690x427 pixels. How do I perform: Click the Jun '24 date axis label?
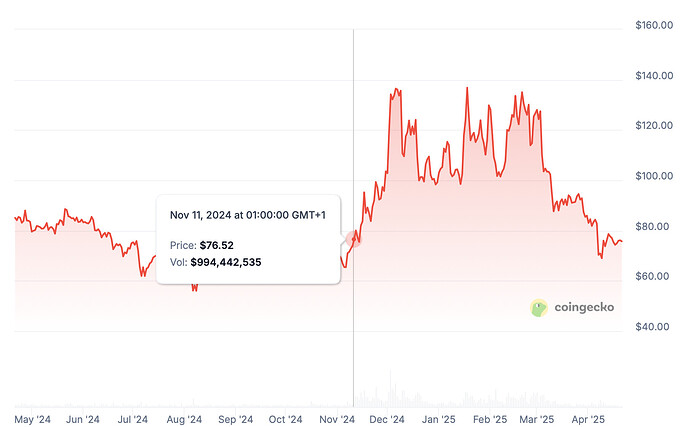[x=83, y=420]
